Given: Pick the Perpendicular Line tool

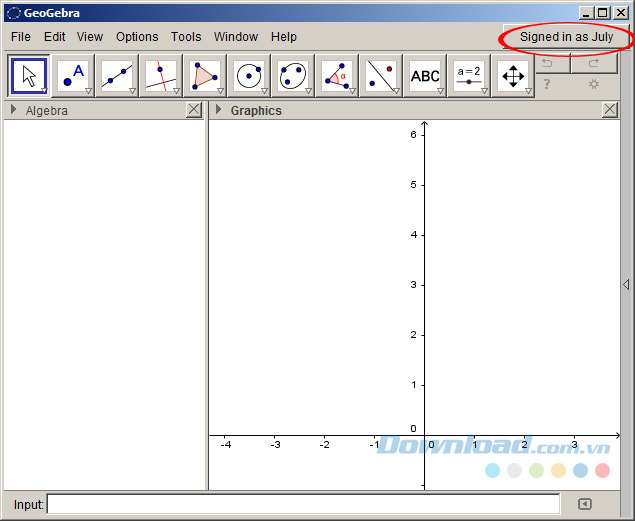Looking at the screenshot, I should pyautogui.click(x=161, y=76).
